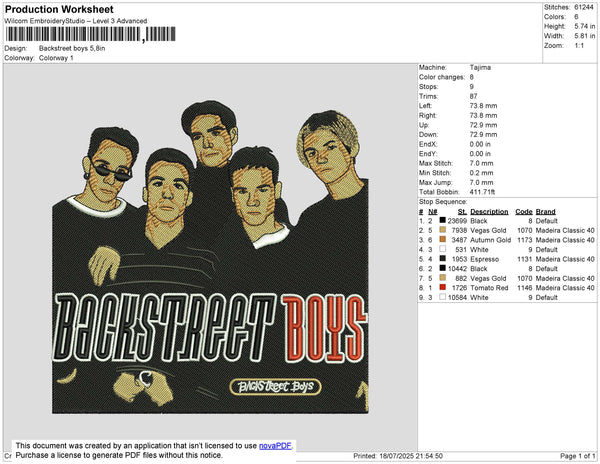Click the stitch count "7938" in row 2
Image resolution: width=600 pixels, height=464 pixels.
point(459,230)
